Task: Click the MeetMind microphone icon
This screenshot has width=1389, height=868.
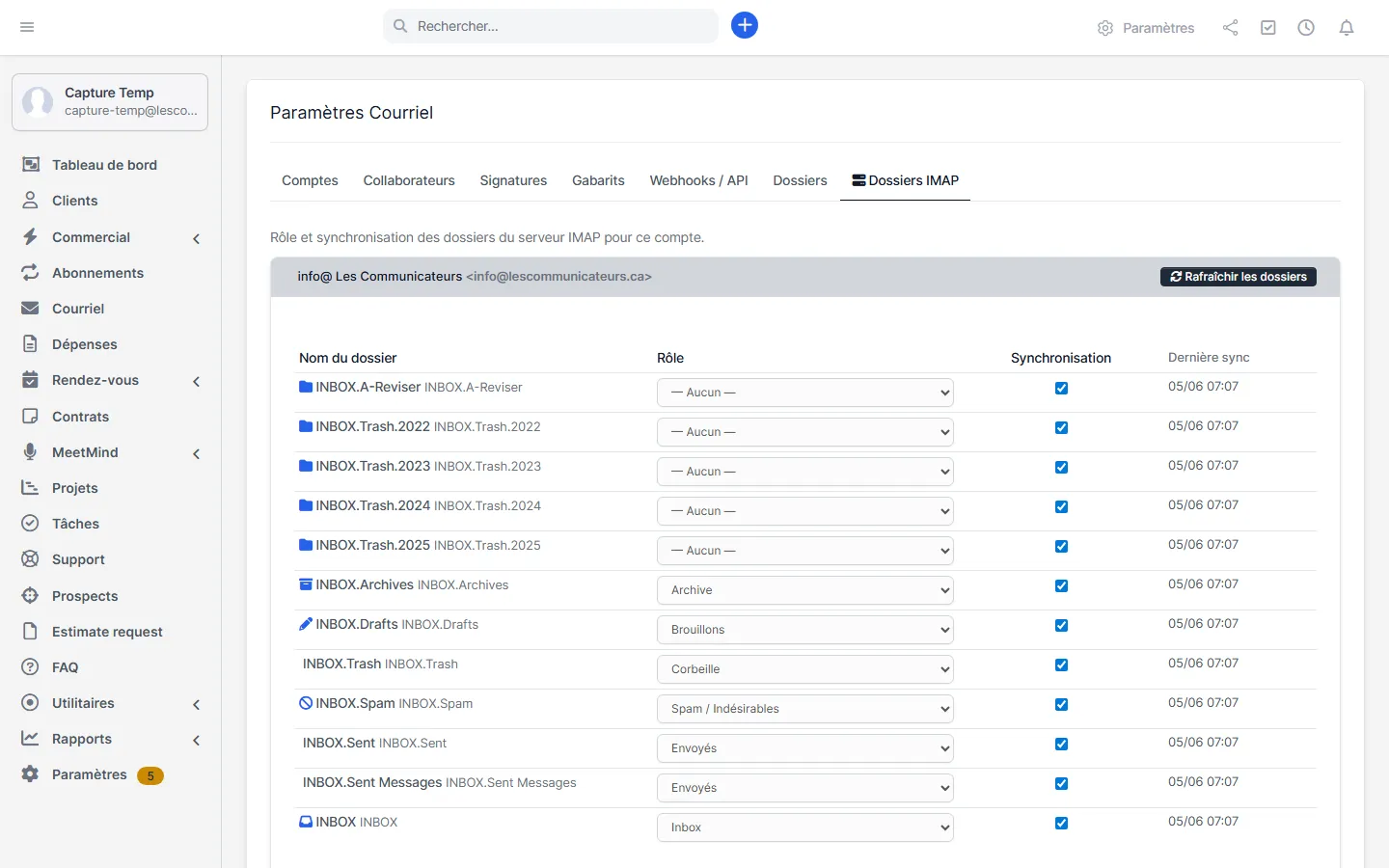Action: (31, 452)
